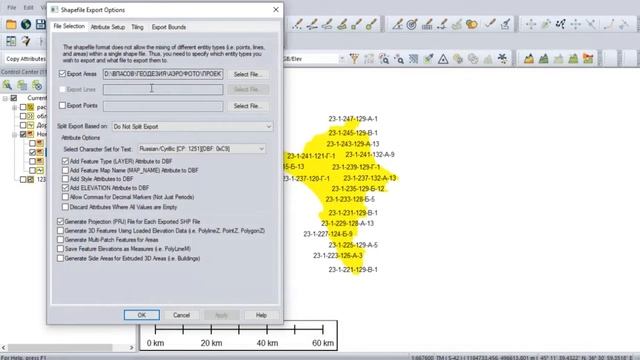Open the Control Center layout icon in second toolbar row
This screenshot has height=360, width=640.
[x=11, y=41]
